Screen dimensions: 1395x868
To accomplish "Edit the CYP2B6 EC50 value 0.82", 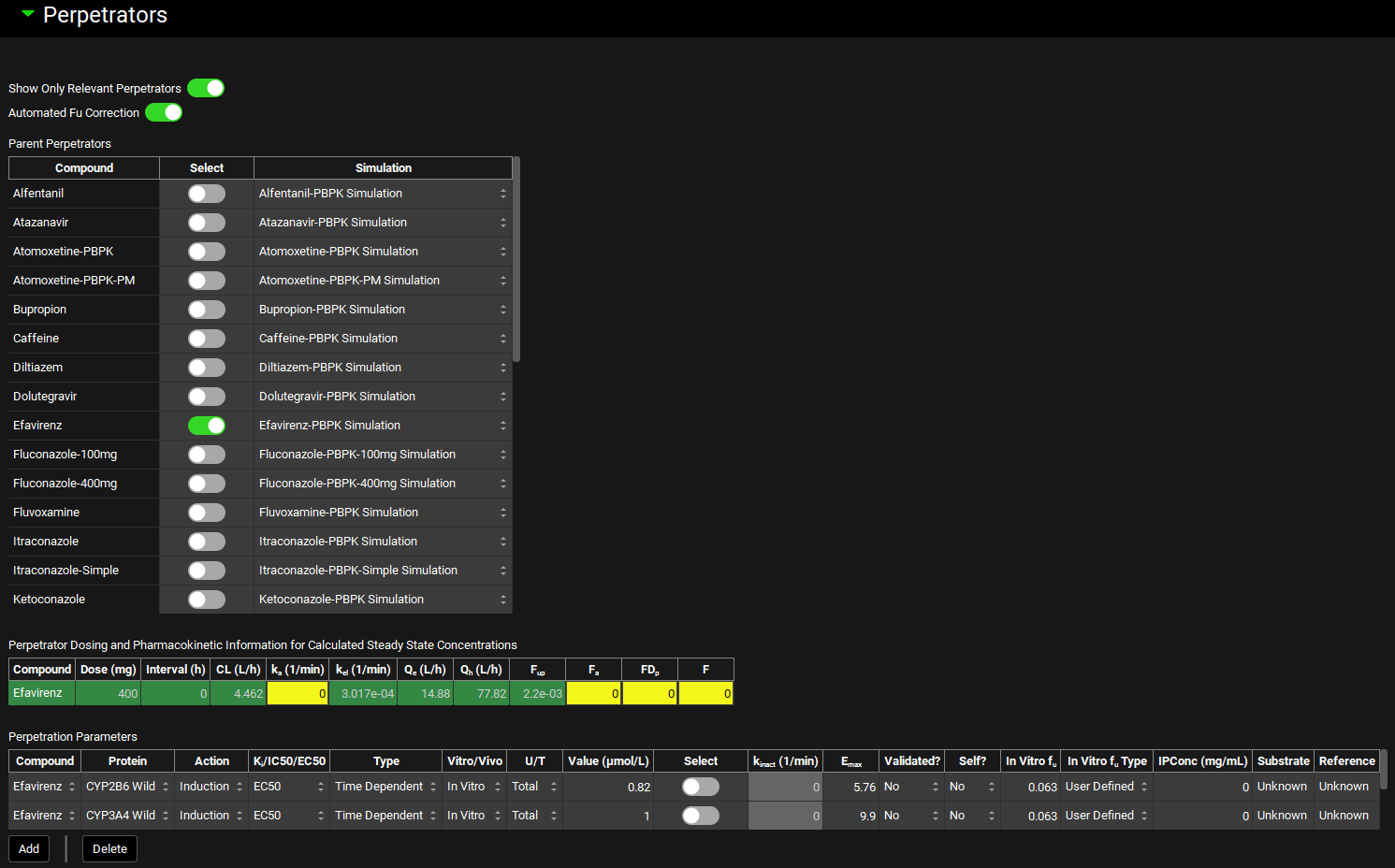I will point(608,787).
